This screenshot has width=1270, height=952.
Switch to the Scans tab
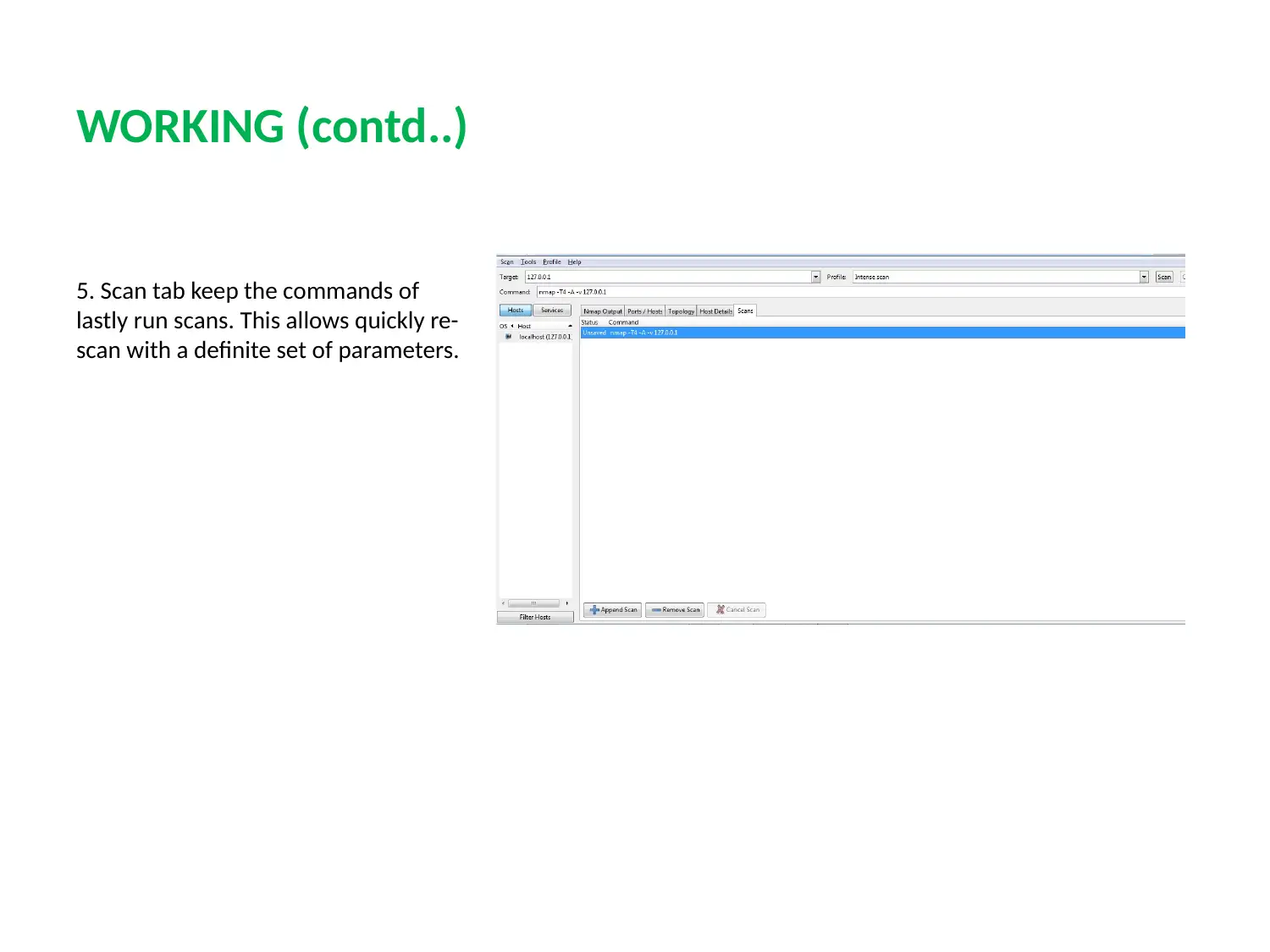[745, 311]
